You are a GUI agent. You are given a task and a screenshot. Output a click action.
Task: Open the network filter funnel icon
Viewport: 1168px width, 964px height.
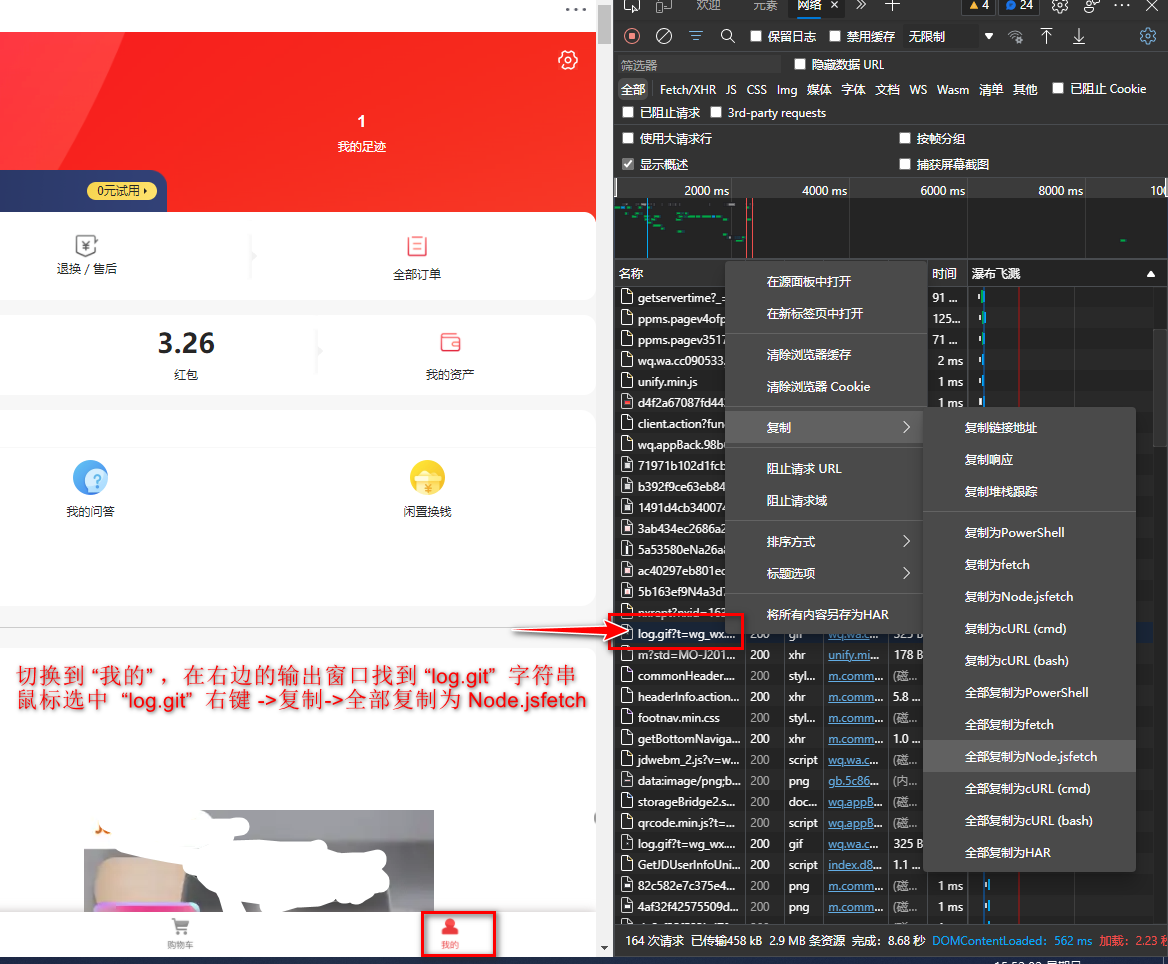click(695, 36)
